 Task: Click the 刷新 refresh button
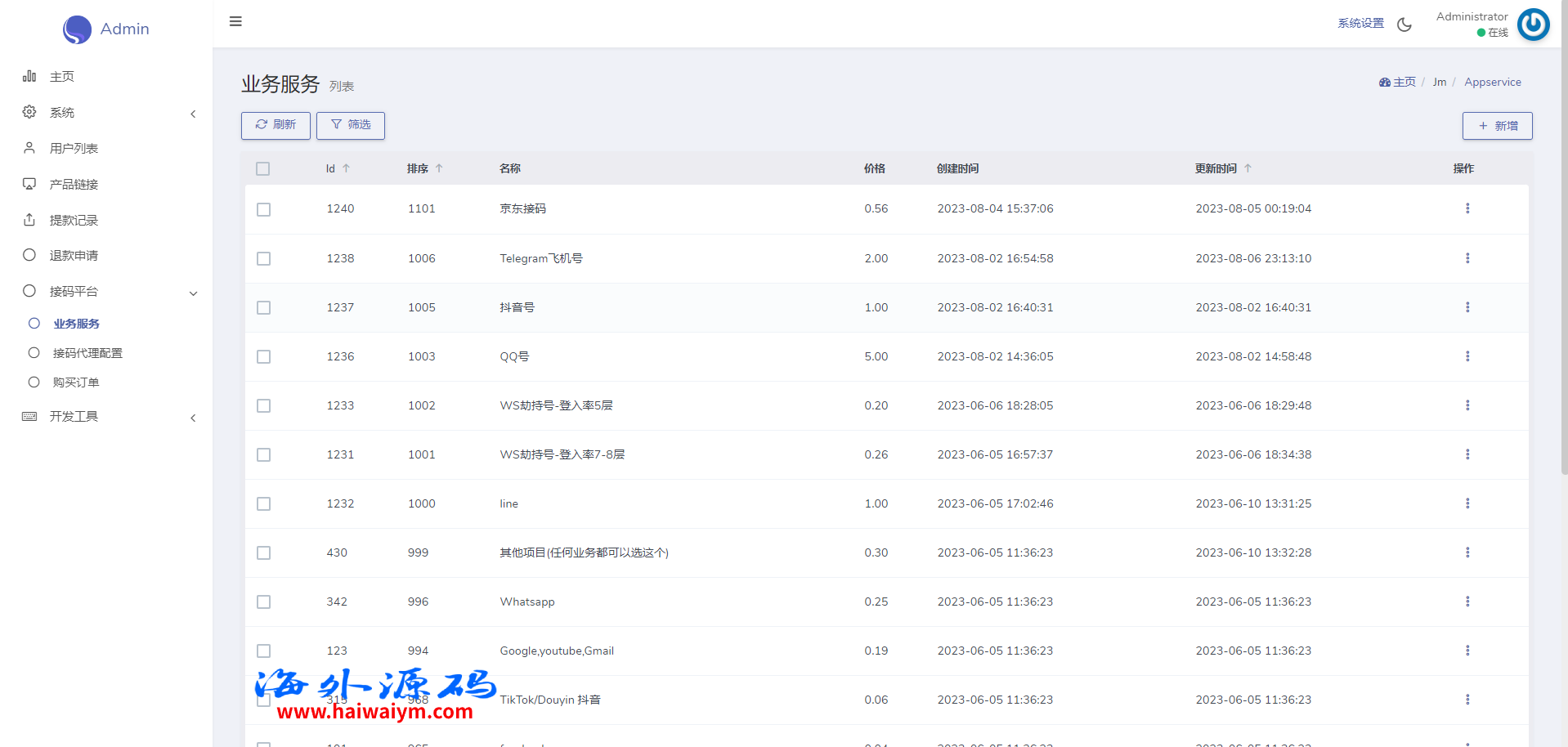[276, 125]
